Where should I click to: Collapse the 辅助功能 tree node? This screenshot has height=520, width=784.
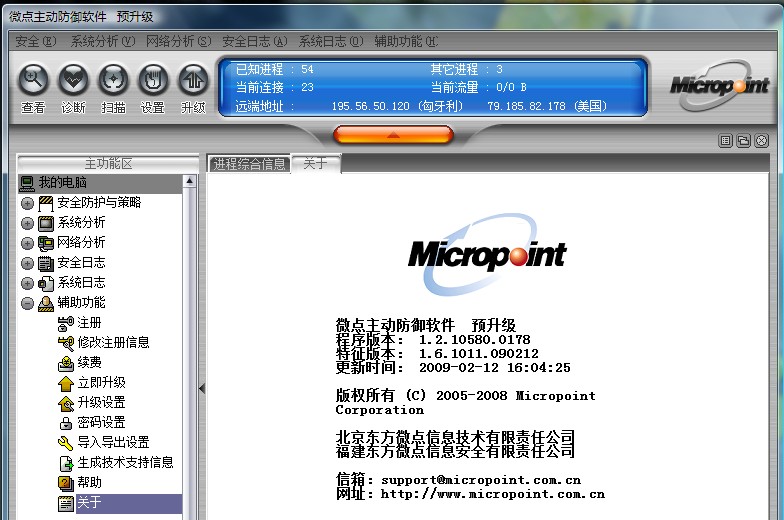click(x=28, y=304)
